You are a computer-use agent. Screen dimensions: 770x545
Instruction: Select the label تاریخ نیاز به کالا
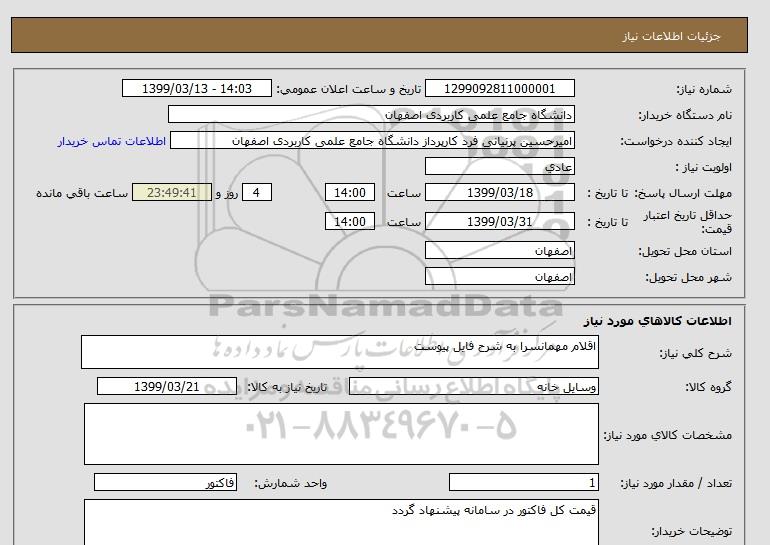click(x=287, y=387)
